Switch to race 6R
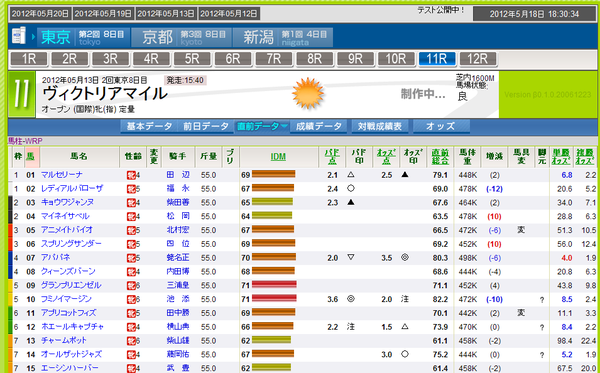600x373 pixels. (x=233, y=59)
